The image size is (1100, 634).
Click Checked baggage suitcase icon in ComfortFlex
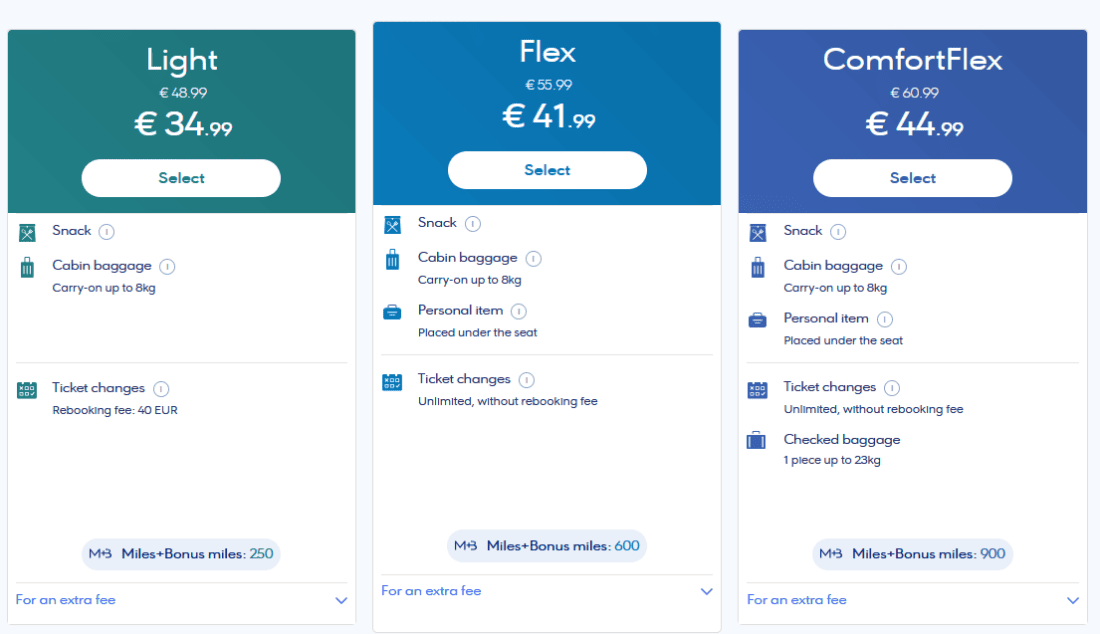[x=757, y=440]
